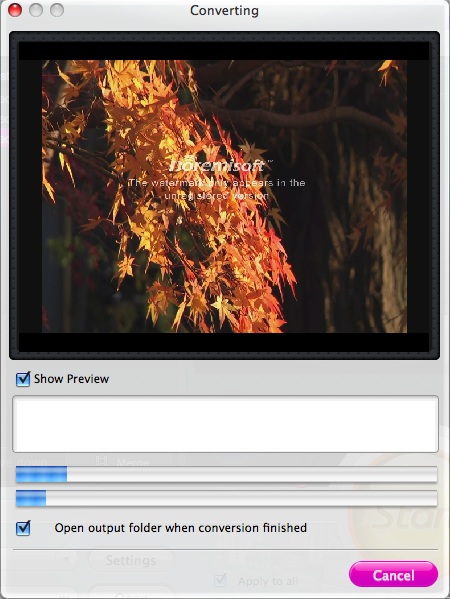This screenshot has height=599, width=450.
Task: Click the Converting window title text
Action: [x=224, y=11]
